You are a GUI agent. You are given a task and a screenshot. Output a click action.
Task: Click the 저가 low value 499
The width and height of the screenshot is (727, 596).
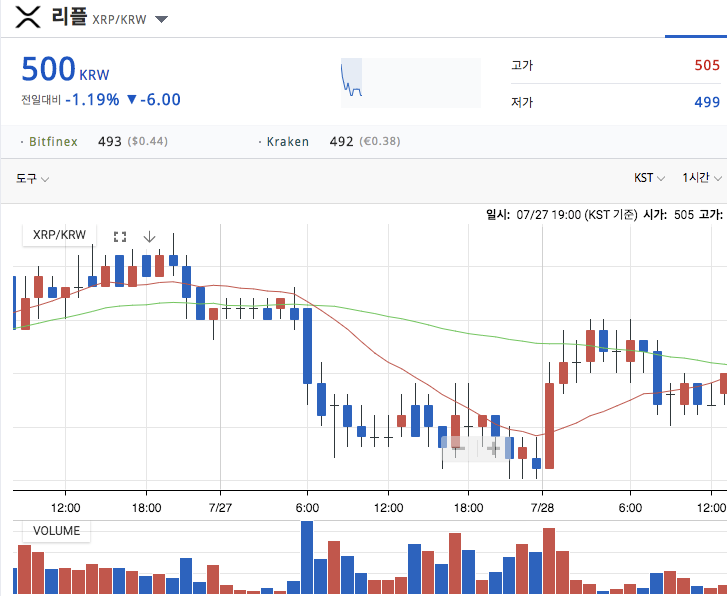pyautogui.click(x=707, y=102)
